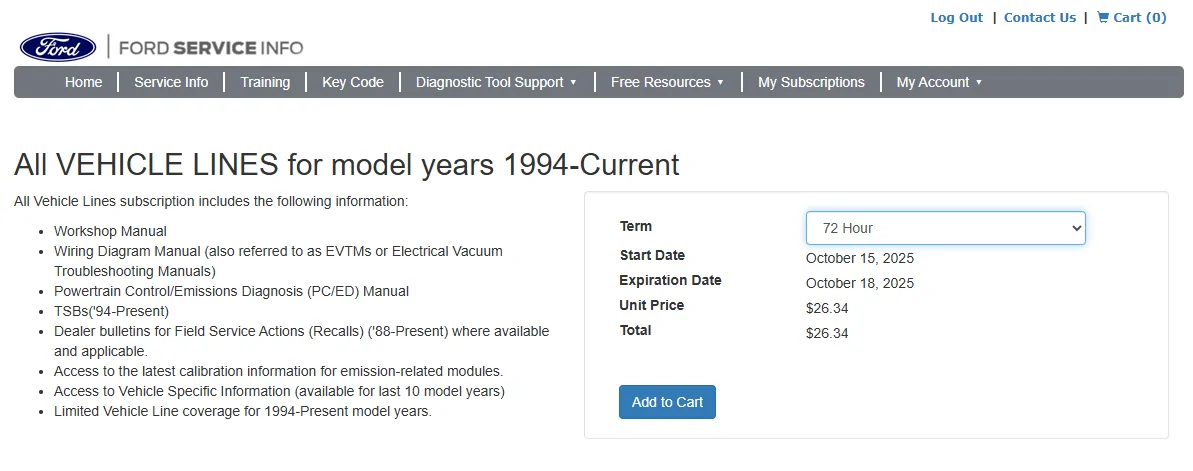Open the Key Code page
1193x471 pixels.
pos(353,82)
